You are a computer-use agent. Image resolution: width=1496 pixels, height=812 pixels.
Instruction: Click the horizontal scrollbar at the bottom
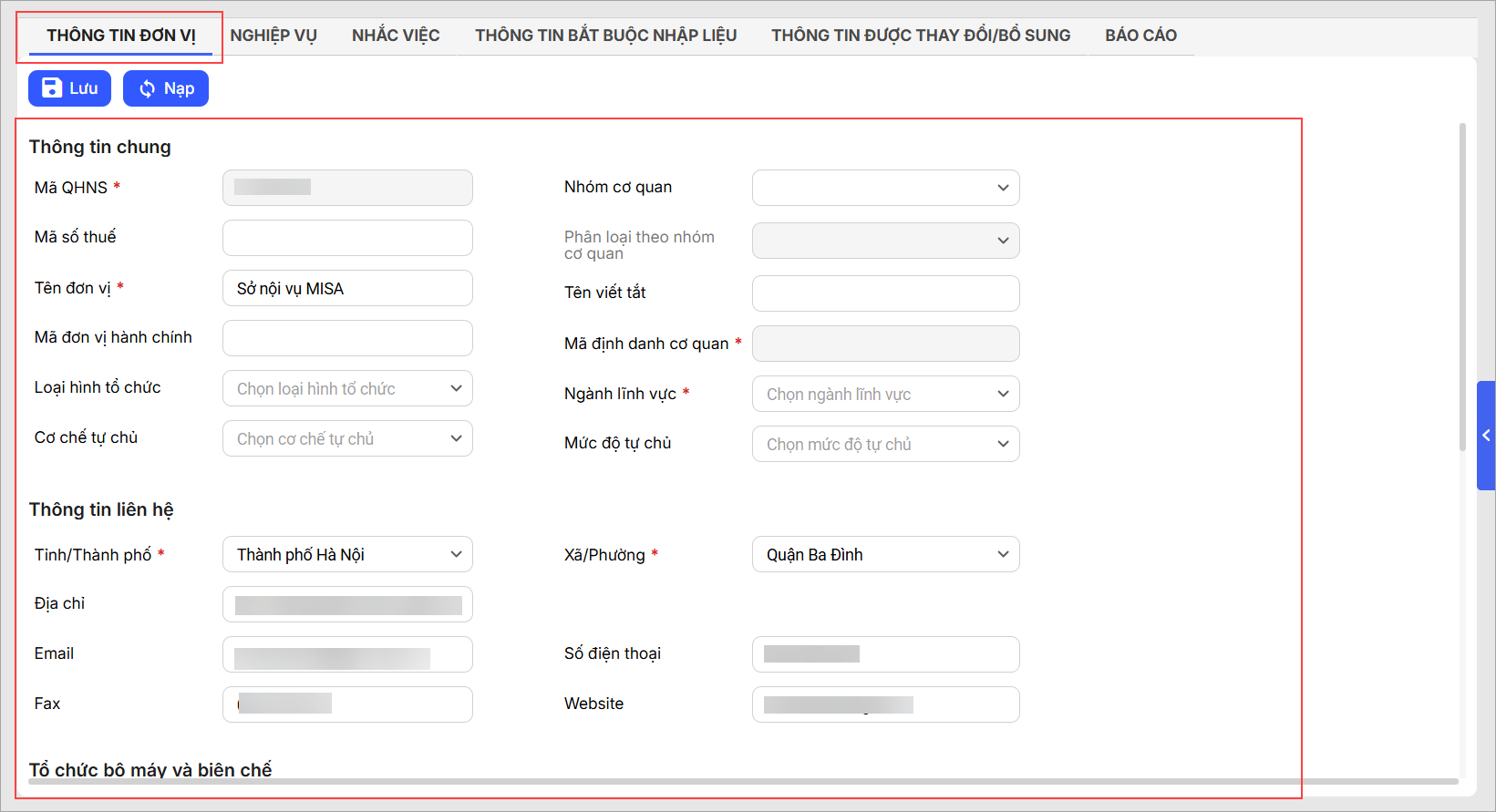click(x=729, y=781)
